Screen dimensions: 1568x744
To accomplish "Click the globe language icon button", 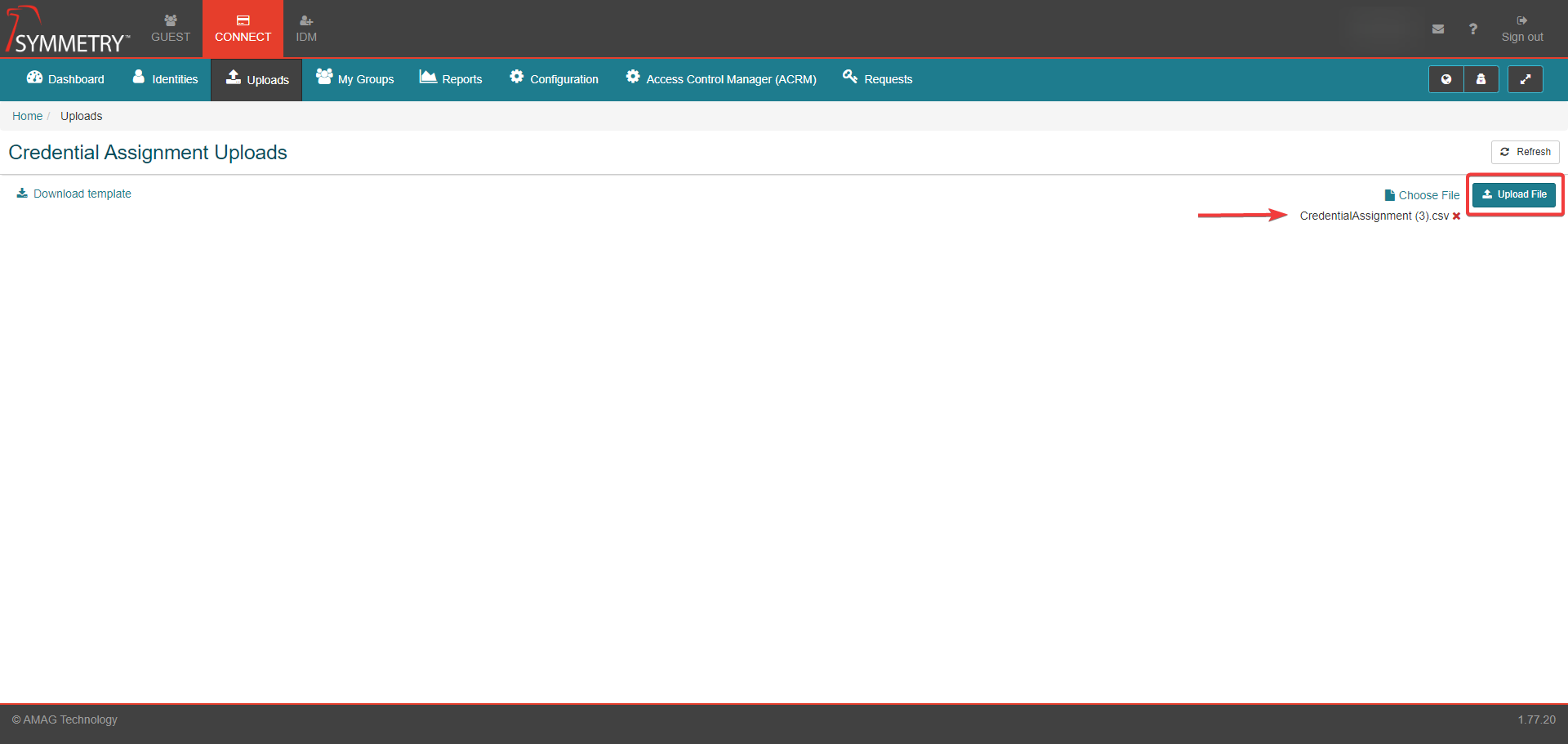I will (1445, 79).
